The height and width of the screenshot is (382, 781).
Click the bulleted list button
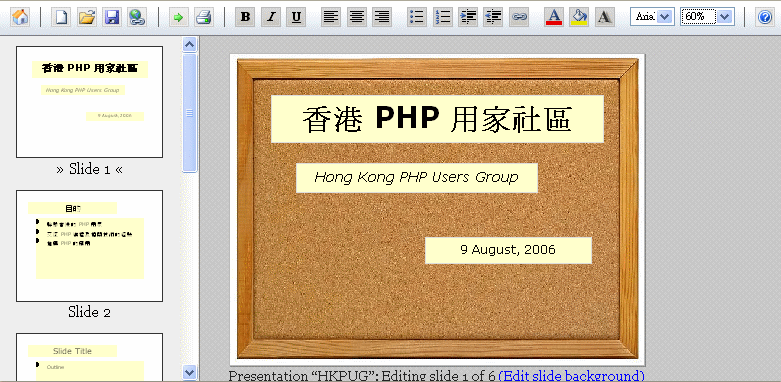[x=416, y=17]
